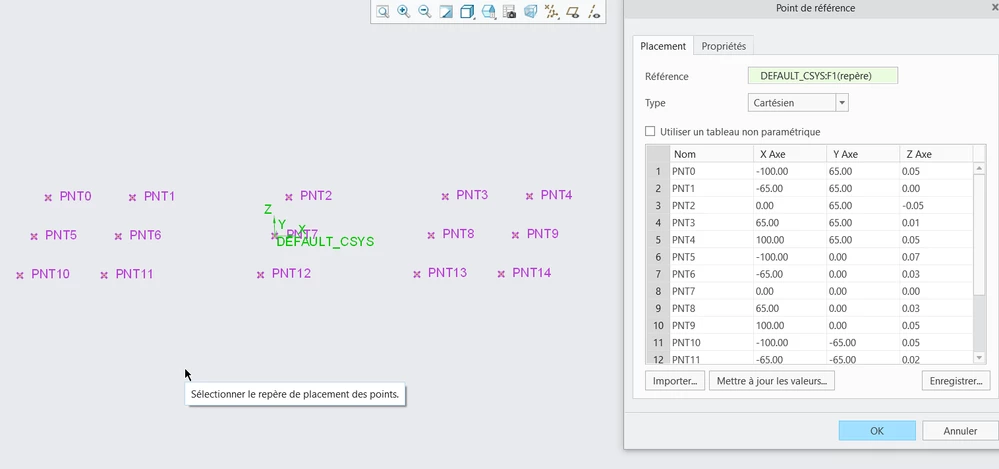
Task: Open the Display Style cube icon
Action: click(467, 11)
